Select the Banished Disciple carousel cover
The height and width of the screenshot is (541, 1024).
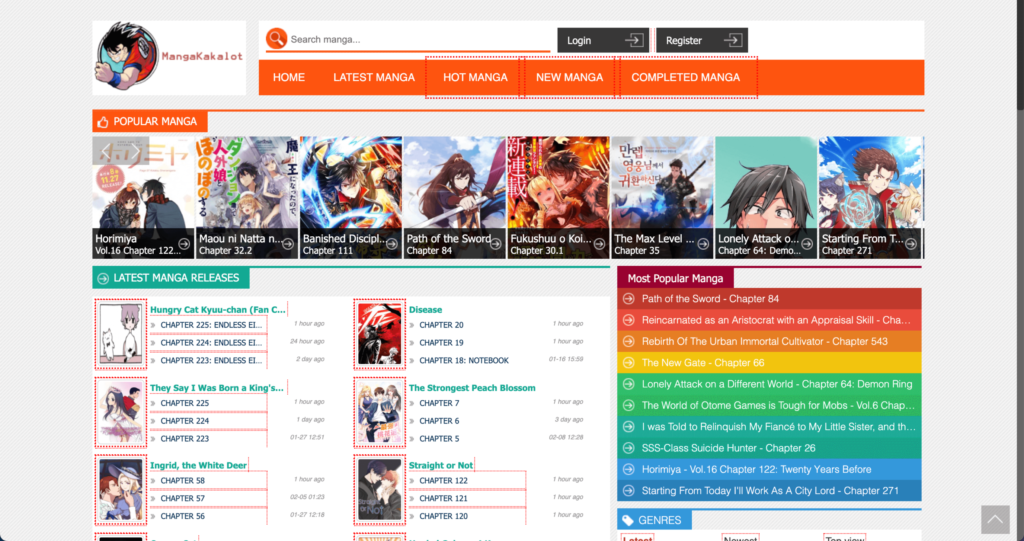point(351,190)
